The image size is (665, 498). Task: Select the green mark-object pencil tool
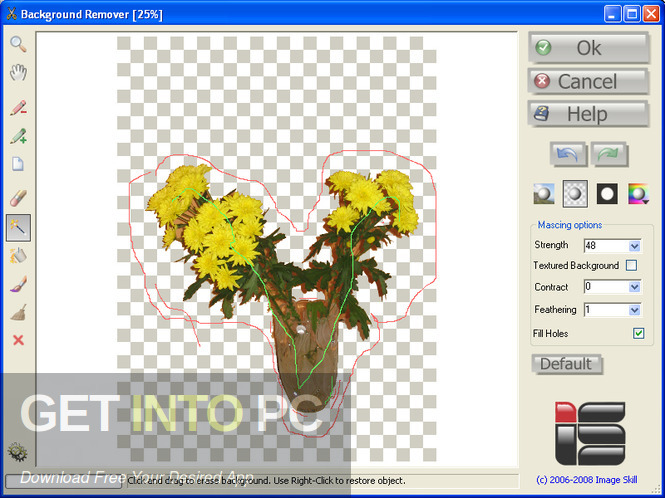18,136
